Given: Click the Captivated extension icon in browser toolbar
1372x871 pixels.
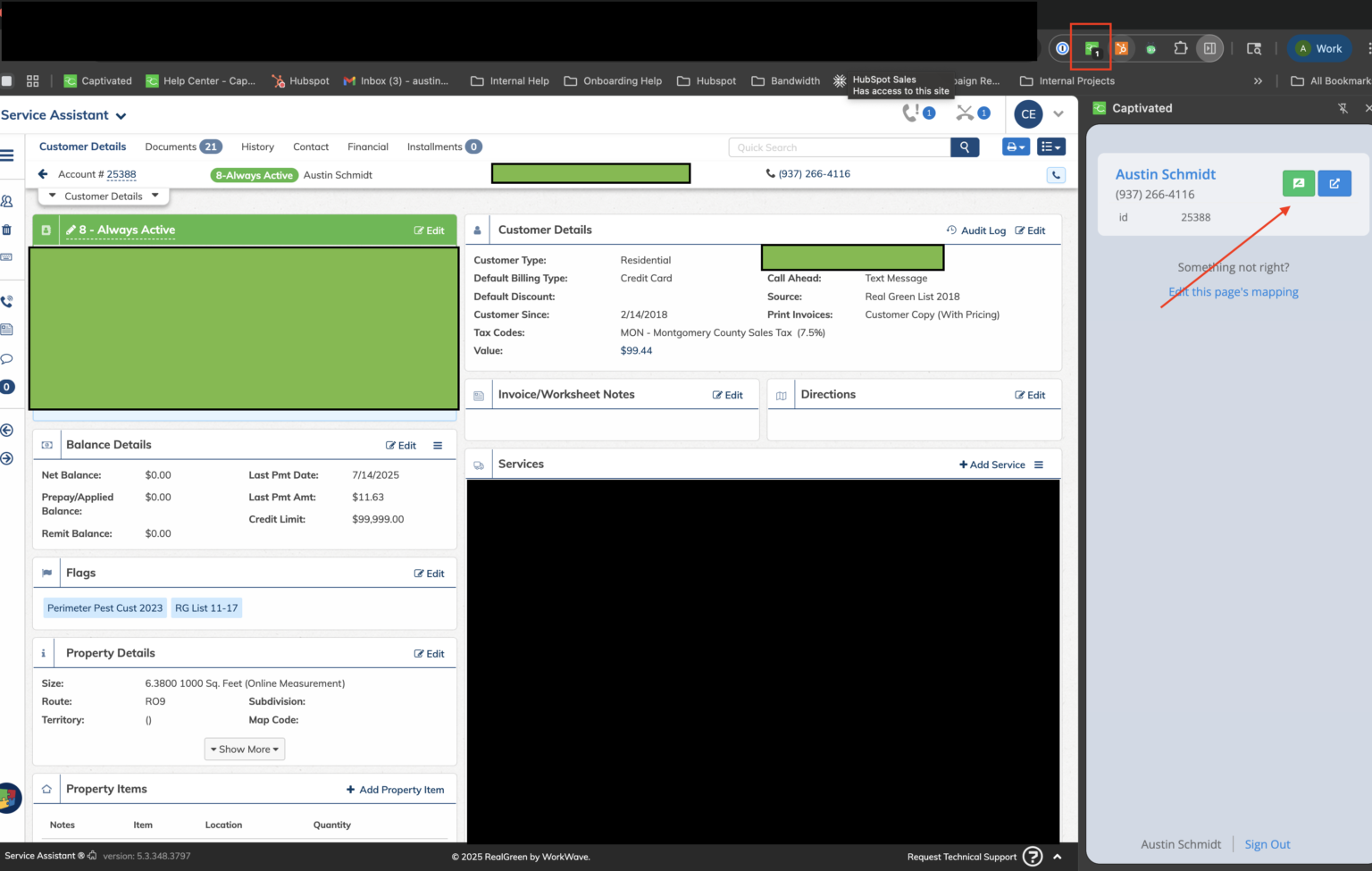Looking at the screenshot, I should click(1092, 49).
